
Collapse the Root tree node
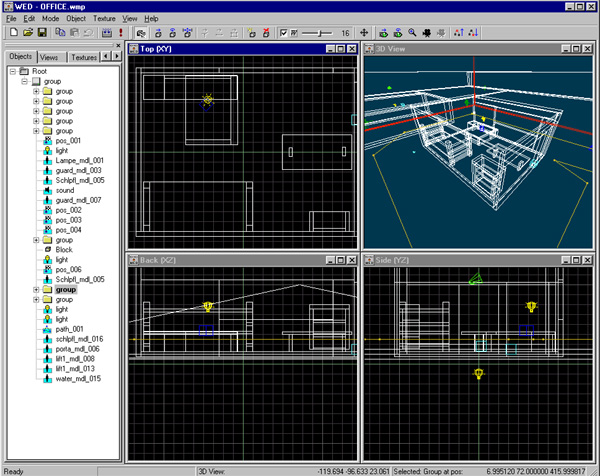tap(13, 71)
